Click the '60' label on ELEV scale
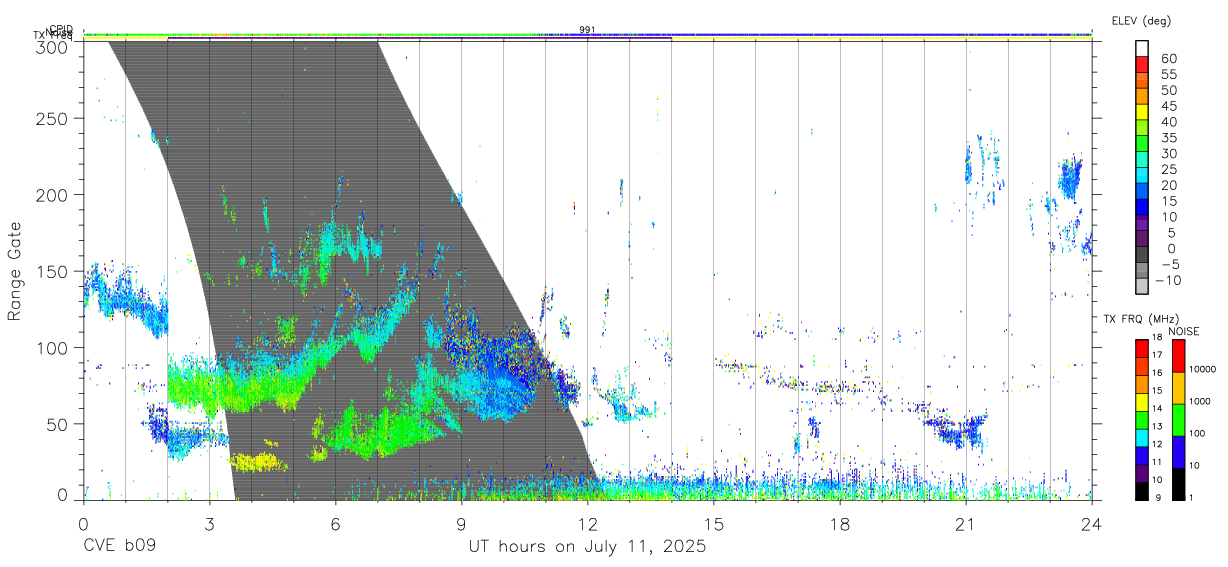The image size is (1228, 567). tap(1167, 58)
